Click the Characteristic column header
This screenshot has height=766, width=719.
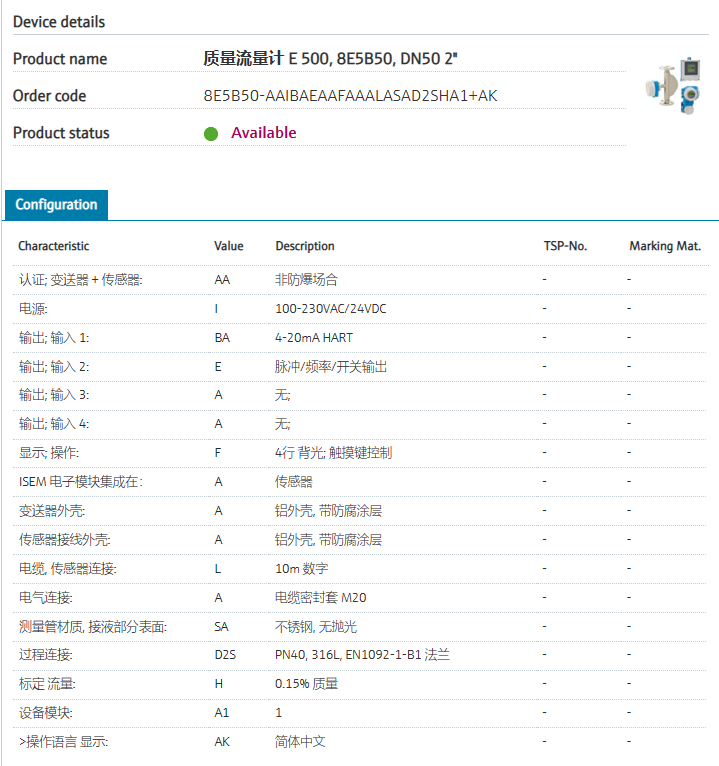pos(53,246)
